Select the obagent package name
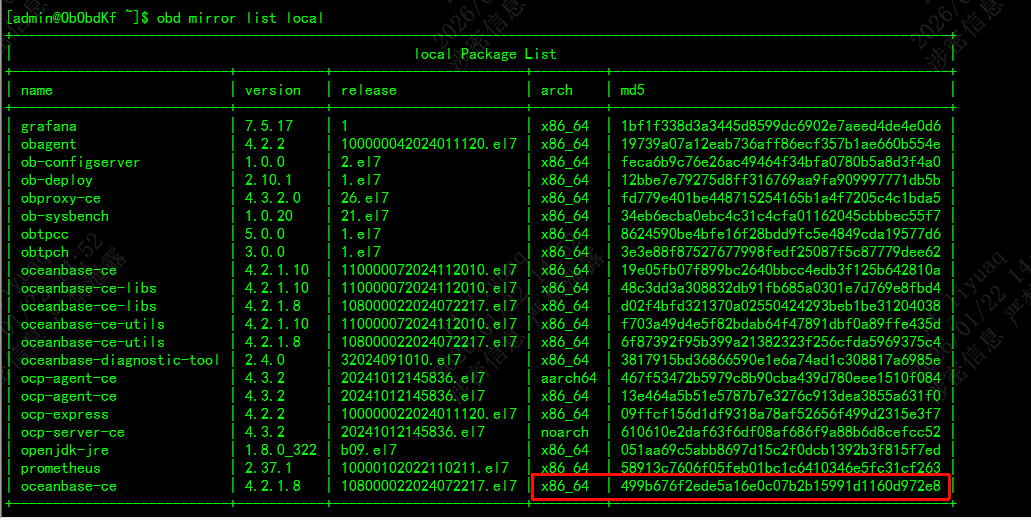 click(49, 144)
